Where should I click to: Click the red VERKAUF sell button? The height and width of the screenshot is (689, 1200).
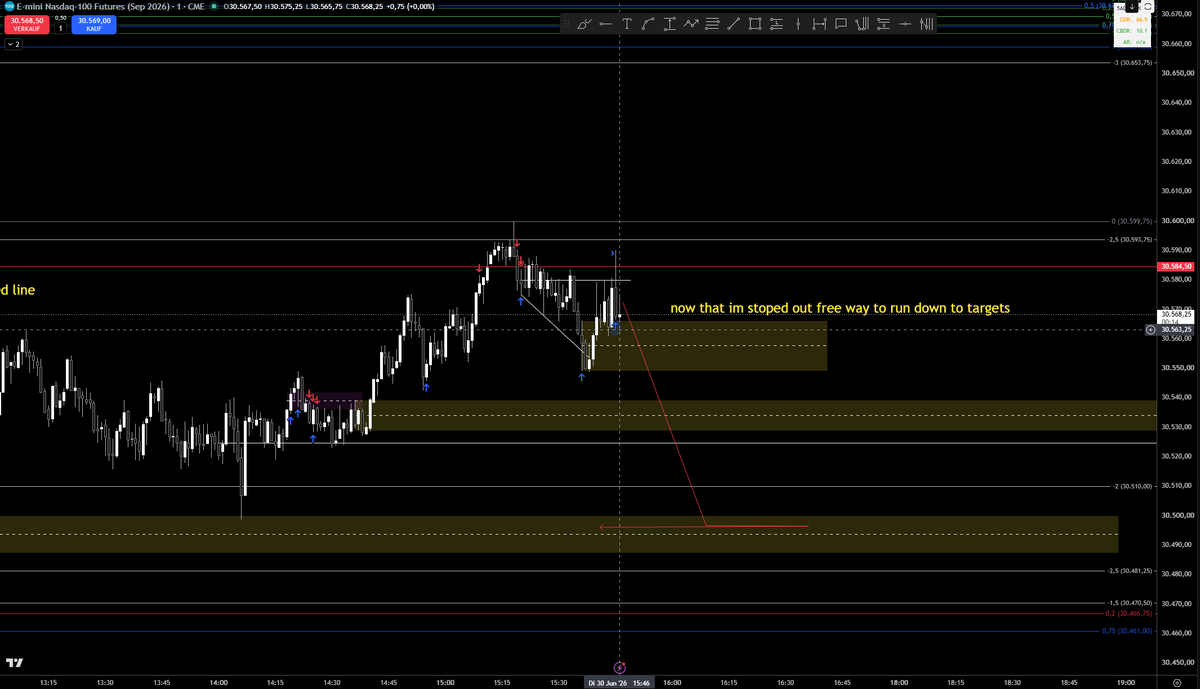pyautogui.click(x=26, y=25)
